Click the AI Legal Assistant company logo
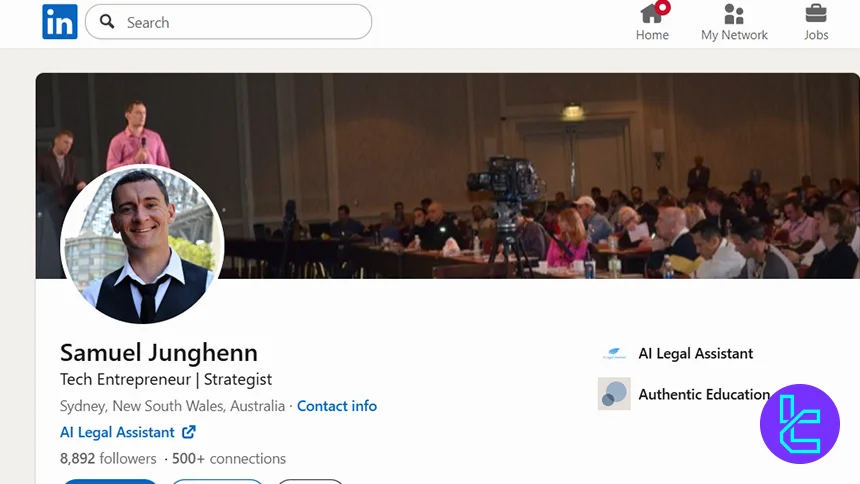 613,353
